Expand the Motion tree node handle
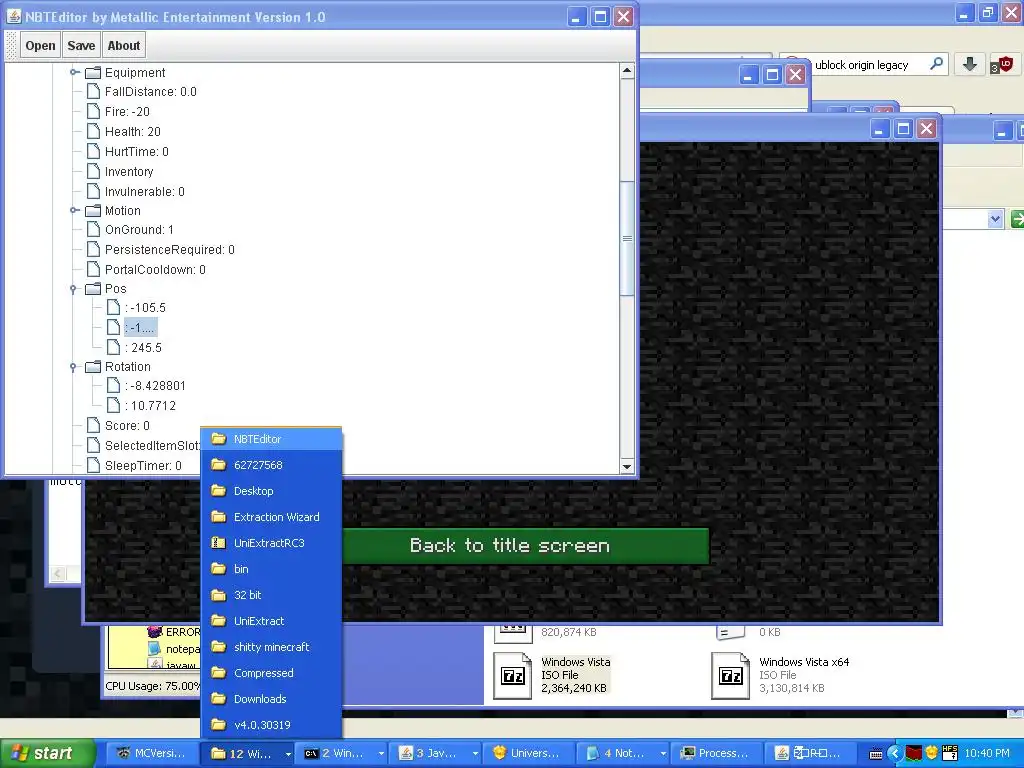Image resolution: width=1024 pixels, height=768 pixels. coord(74,210)
